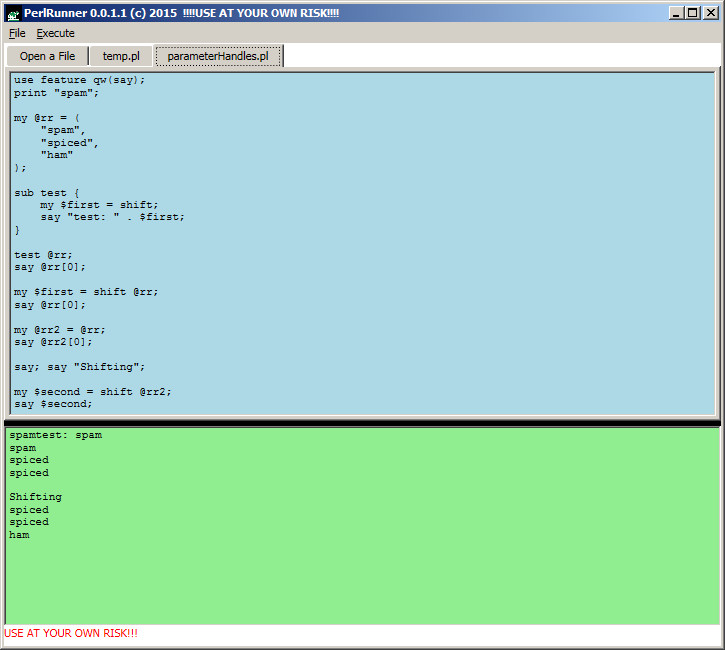Click the line 'my @rr = ('
Viewport: 725px width, 650px height.
tap(46, 118)
